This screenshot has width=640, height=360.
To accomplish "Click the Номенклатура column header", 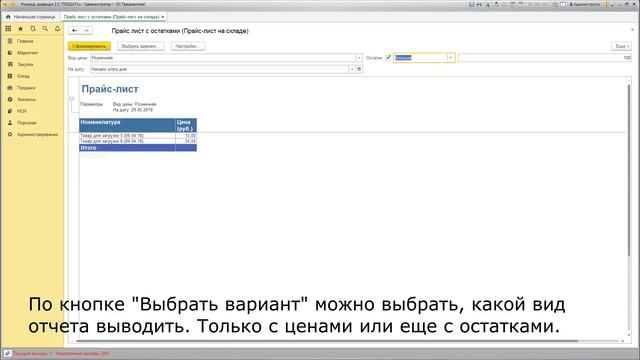I will [127, 125].
